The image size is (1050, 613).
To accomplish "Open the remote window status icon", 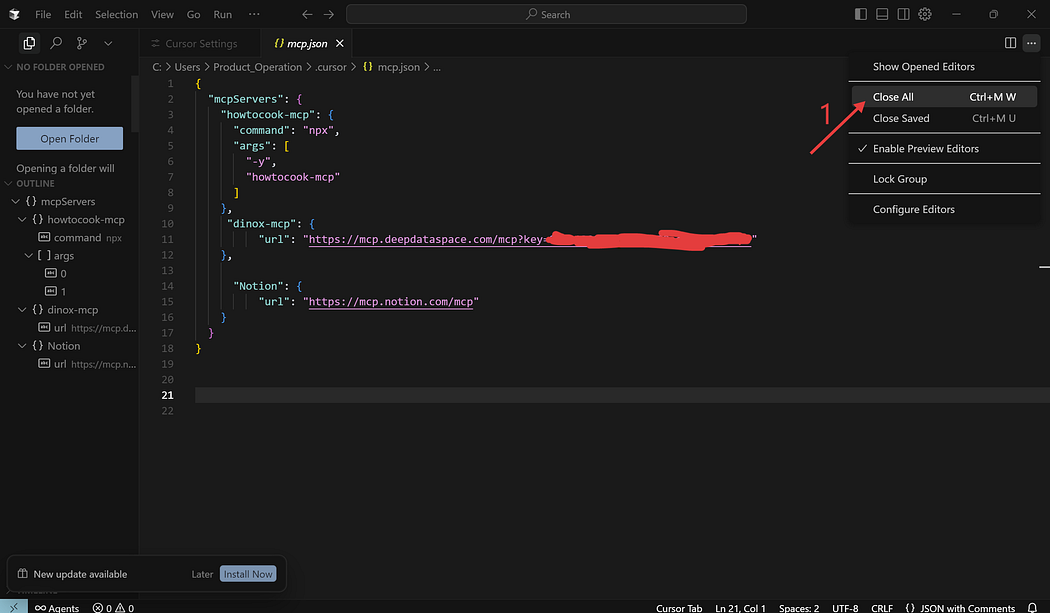I will click(x=14, y=607).
